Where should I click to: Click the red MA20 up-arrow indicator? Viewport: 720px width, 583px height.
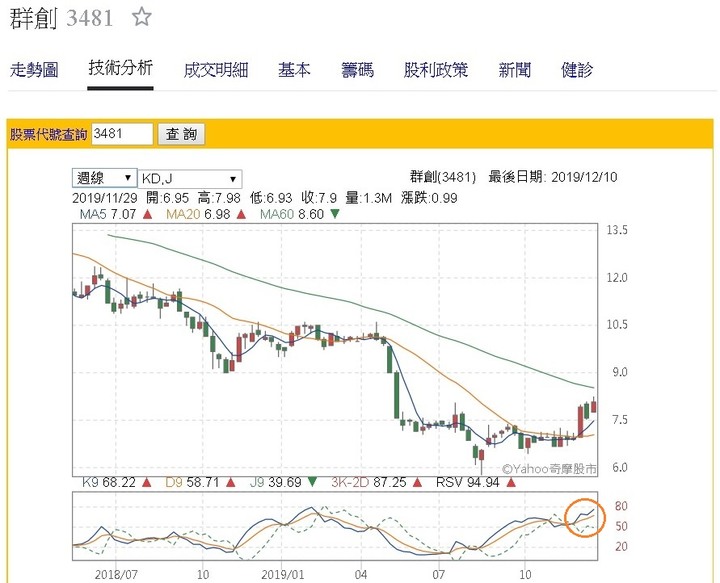(x=241, y=214)
